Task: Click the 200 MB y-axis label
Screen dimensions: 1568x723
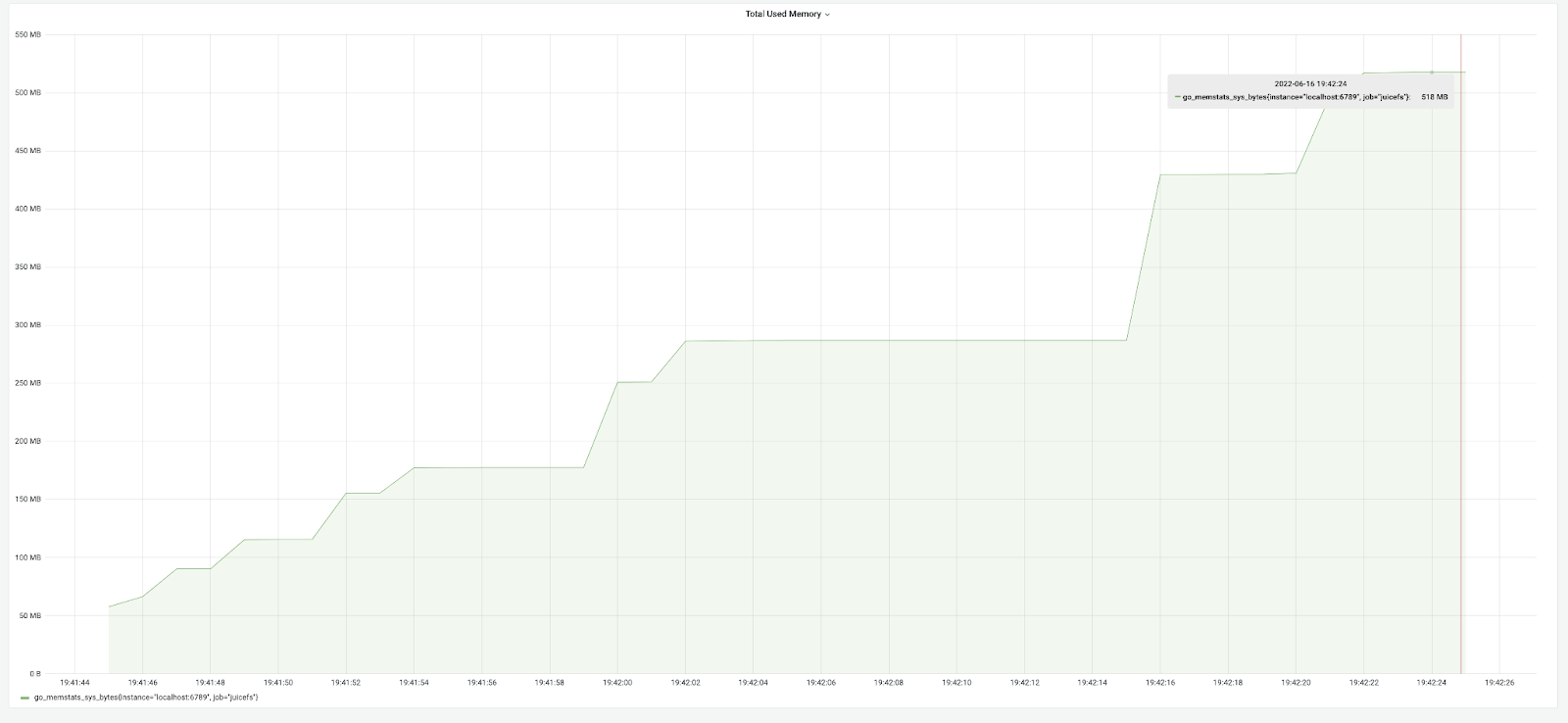Action: [x=28, y=441]
